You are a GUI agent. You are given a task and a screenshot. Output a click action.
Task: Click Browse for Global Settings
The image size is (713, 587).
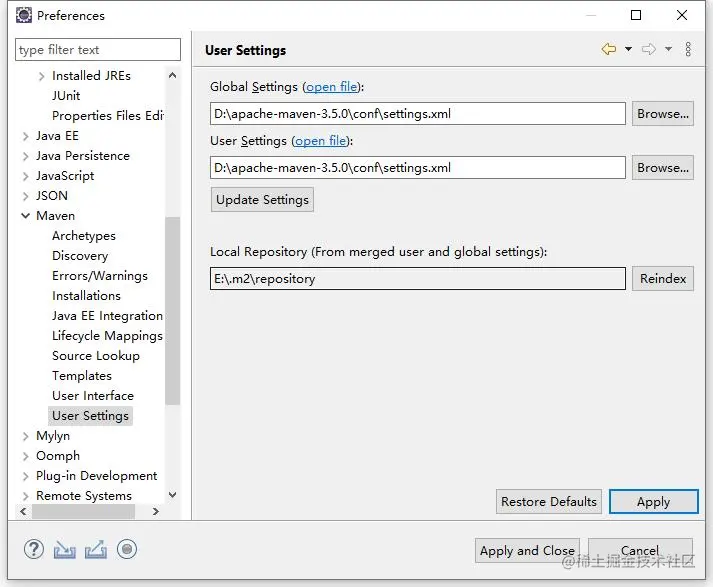coord(663,113)
